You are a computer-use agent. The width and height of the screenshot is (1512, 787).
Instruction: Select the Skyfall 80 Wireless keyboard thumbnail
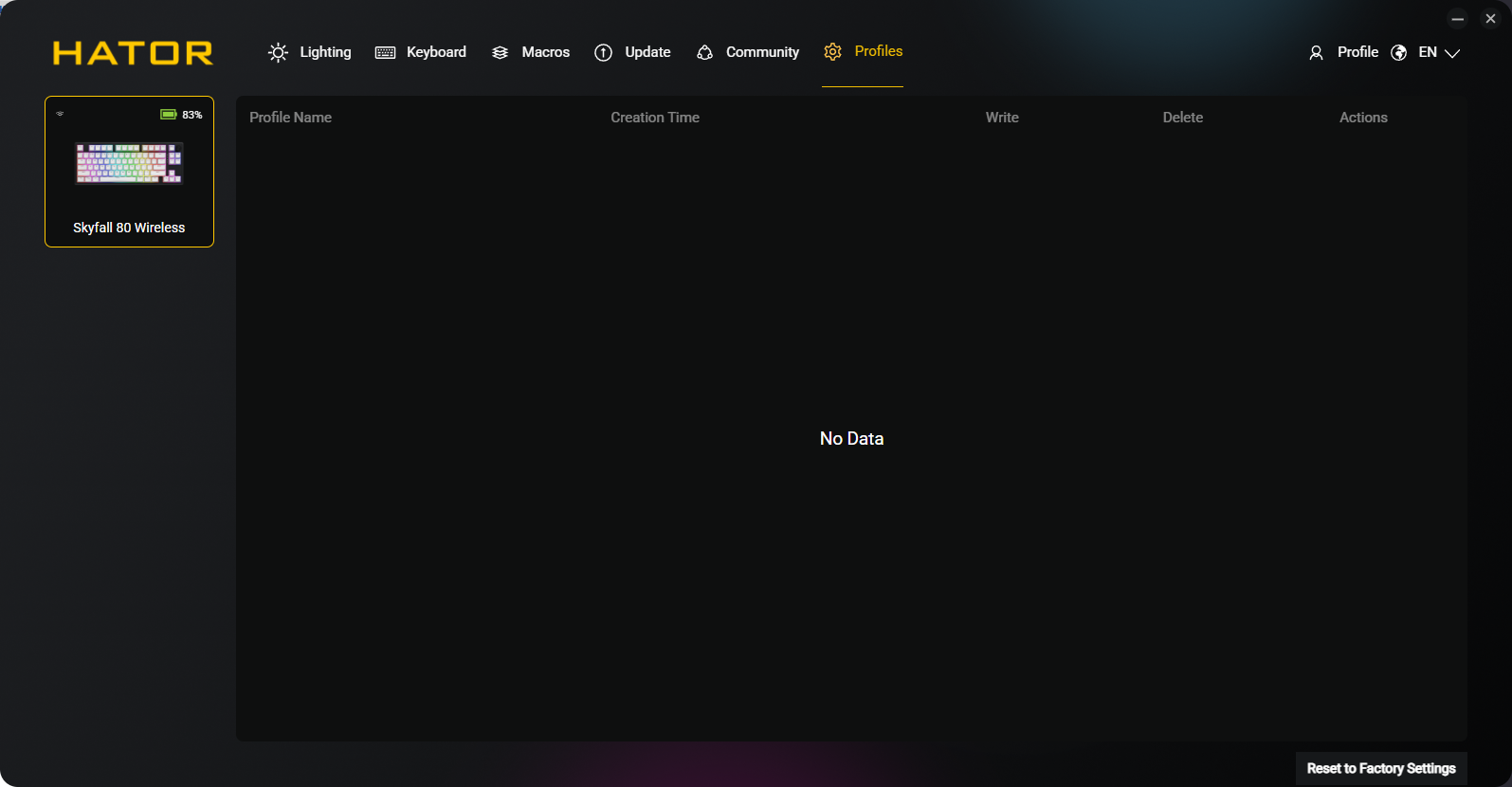[129, 163]
